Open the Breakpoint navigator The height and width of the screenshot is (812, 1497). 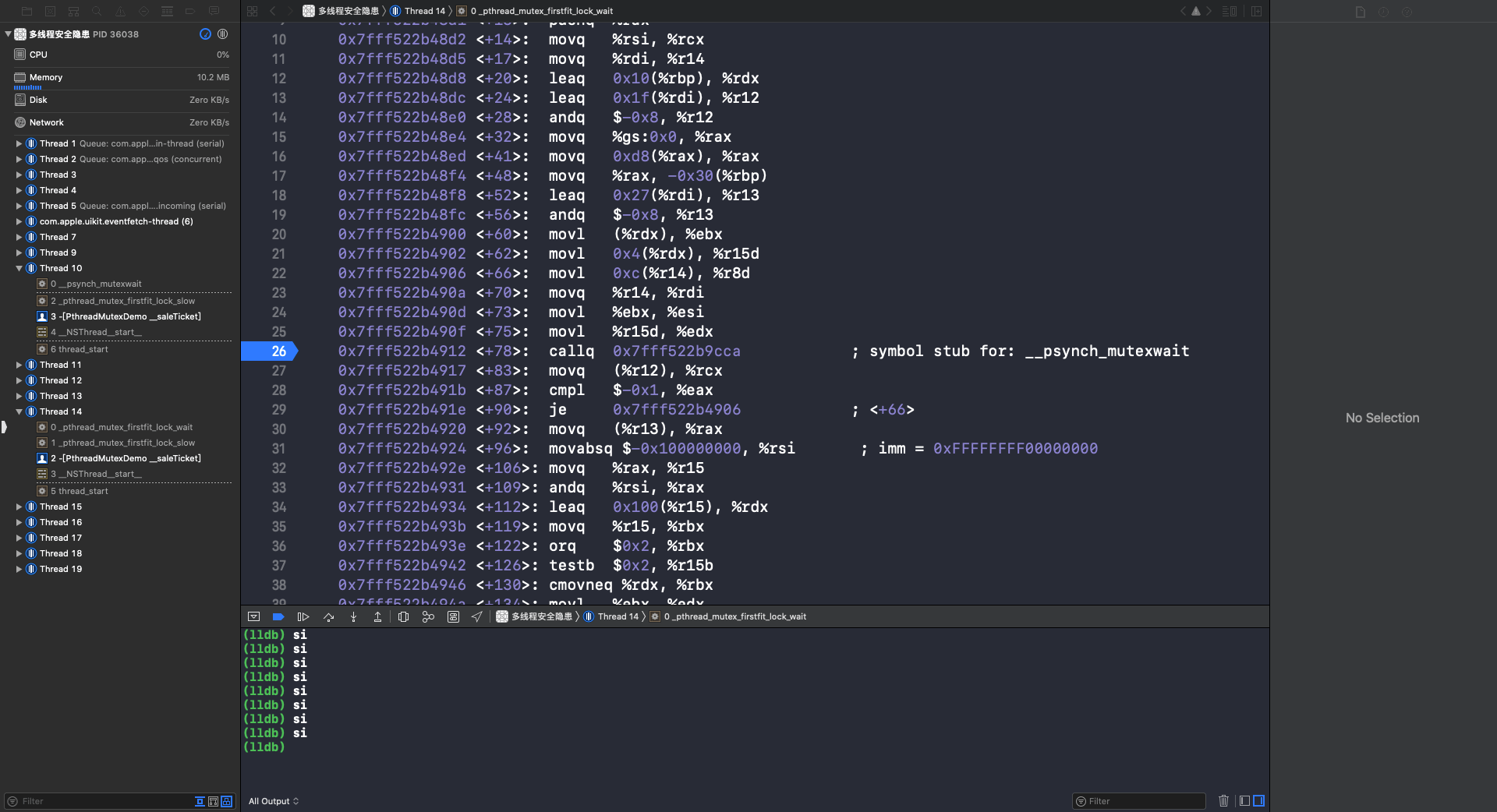190,12
